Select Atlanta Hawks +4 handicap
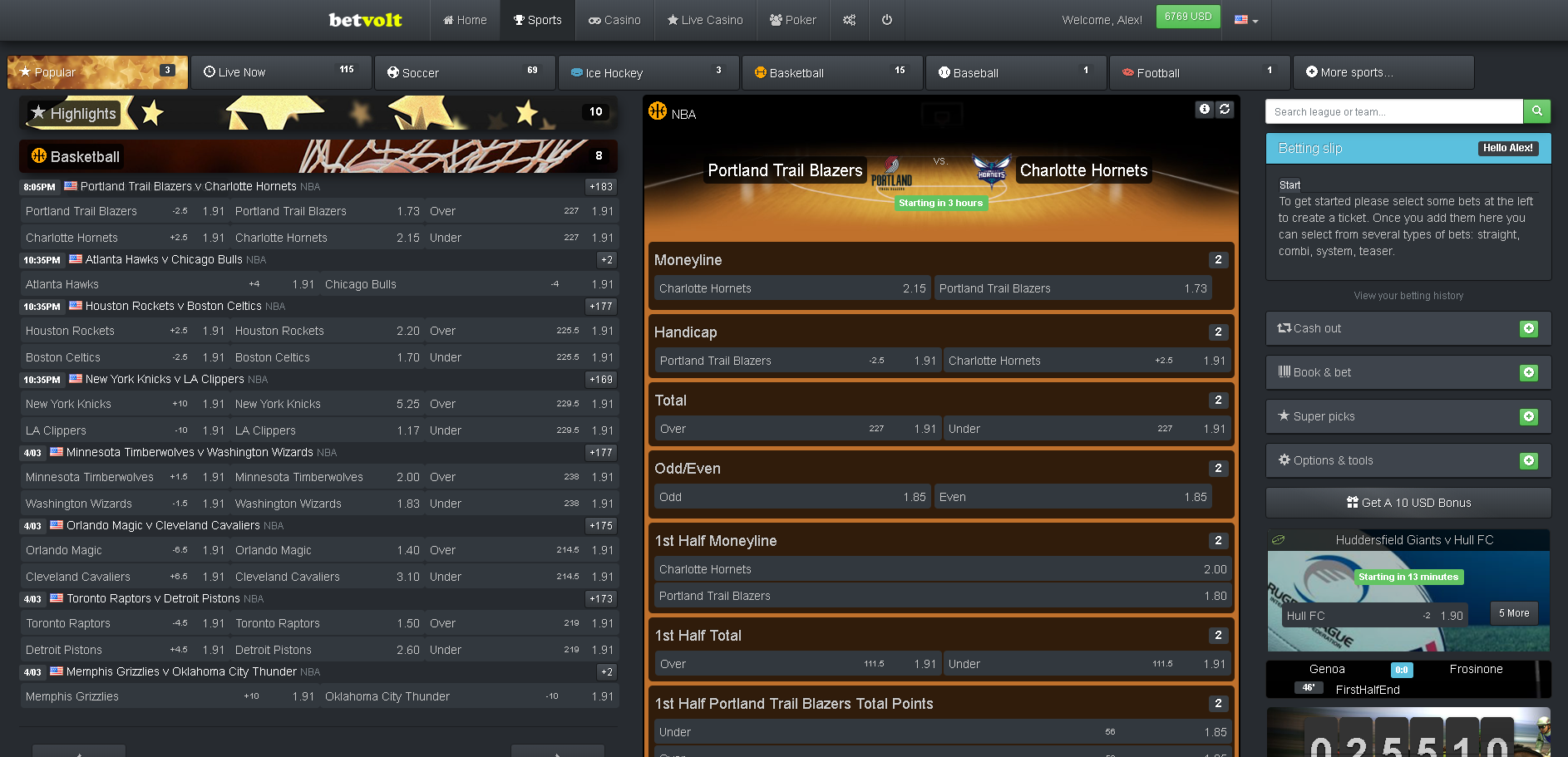The height and width of the screenshot is (757, 1568). pyautogui.click(x=170, y=284)
